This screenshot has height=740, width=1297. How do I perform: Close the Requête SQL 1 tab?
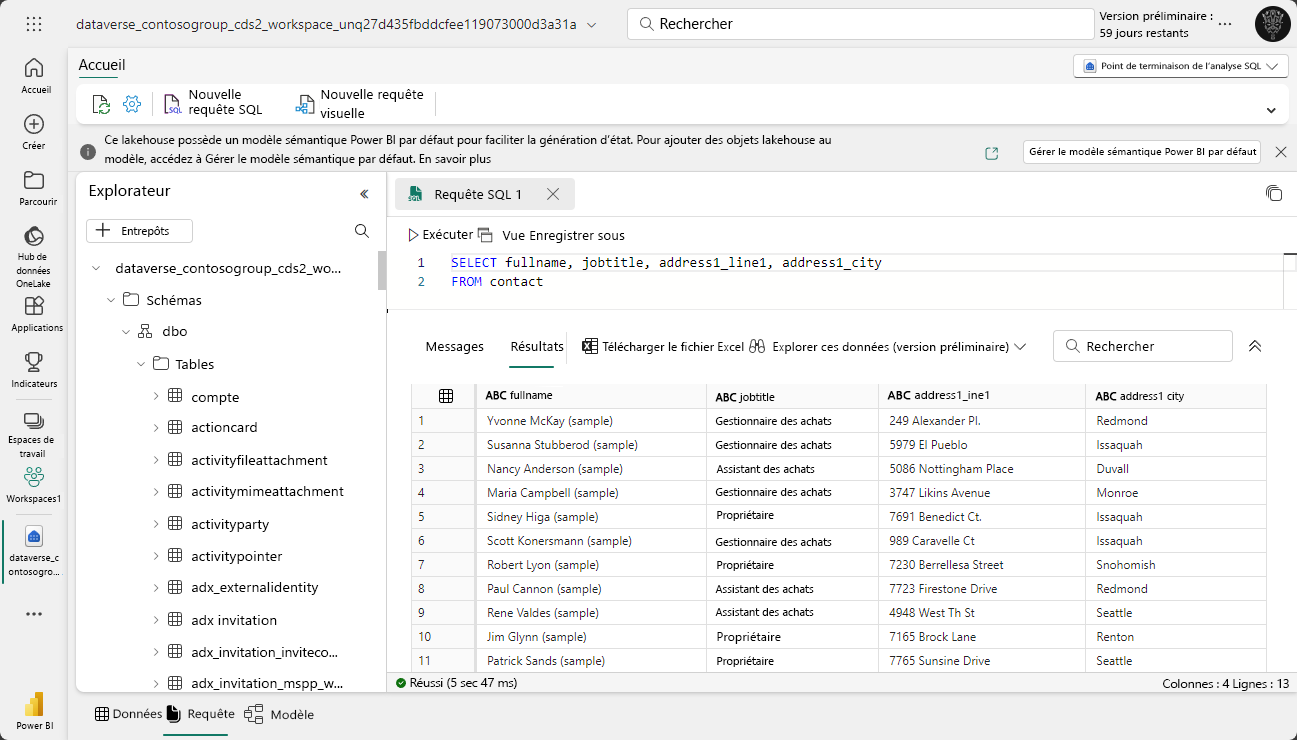pos(553,194)
